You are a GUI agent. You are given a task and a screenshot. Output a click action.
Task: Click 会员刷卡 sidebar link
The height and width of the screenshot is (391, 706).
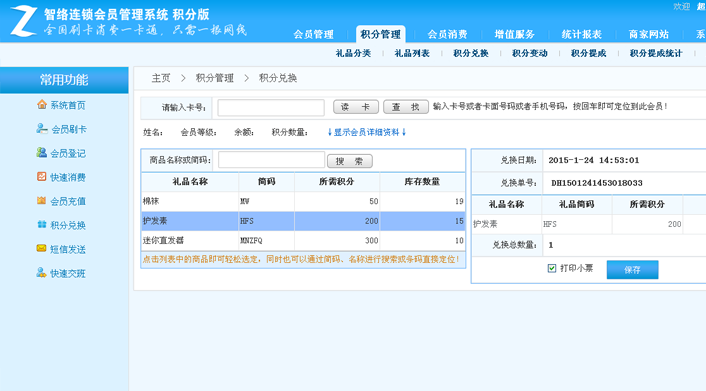(x=68, y=129)
